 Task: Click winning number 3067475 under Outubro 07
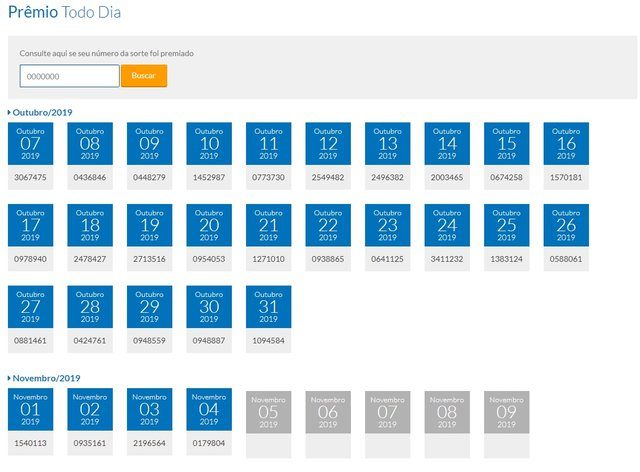(30, 177)
